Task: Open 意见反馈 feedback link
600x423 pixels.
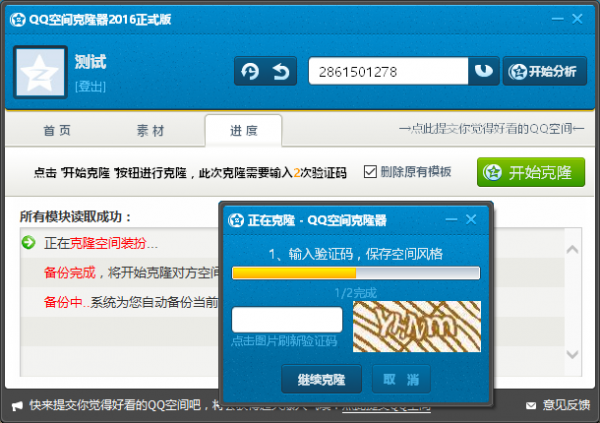Action: [x=566, y=405]
